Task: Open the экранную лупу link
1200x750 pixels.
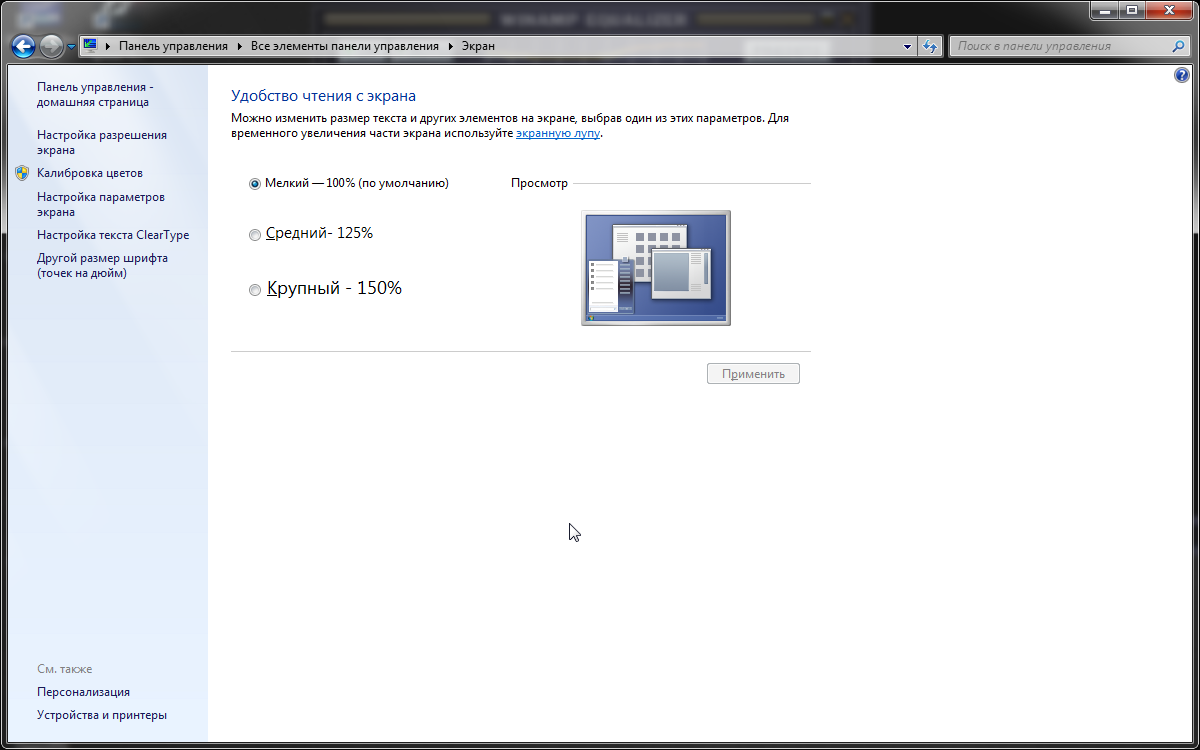Action: (x=557, y=133)
